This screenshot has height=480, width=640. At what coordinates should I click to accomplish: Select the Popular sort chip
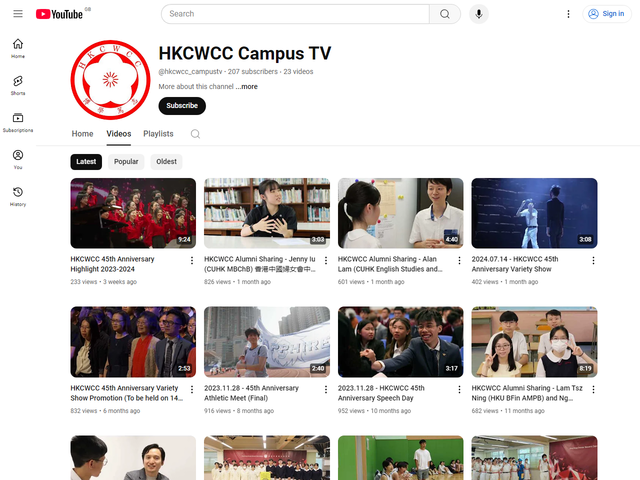126,162
